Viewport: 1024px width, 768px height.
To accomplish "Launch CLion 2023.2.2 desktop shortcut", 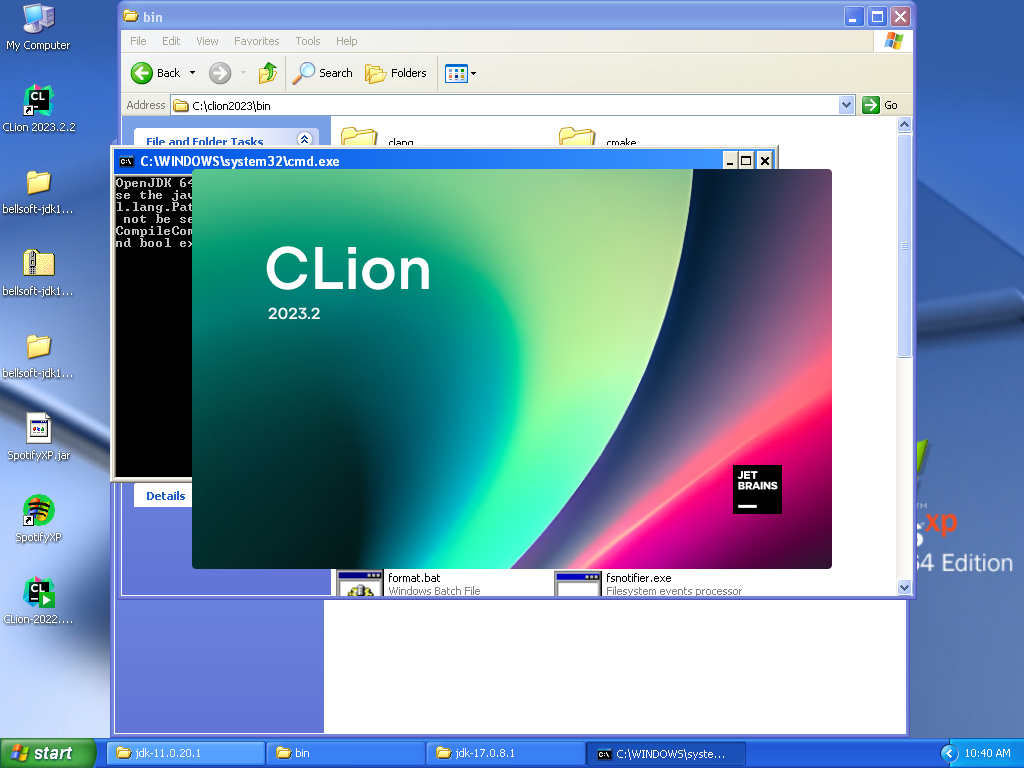I will click(38, 109).
